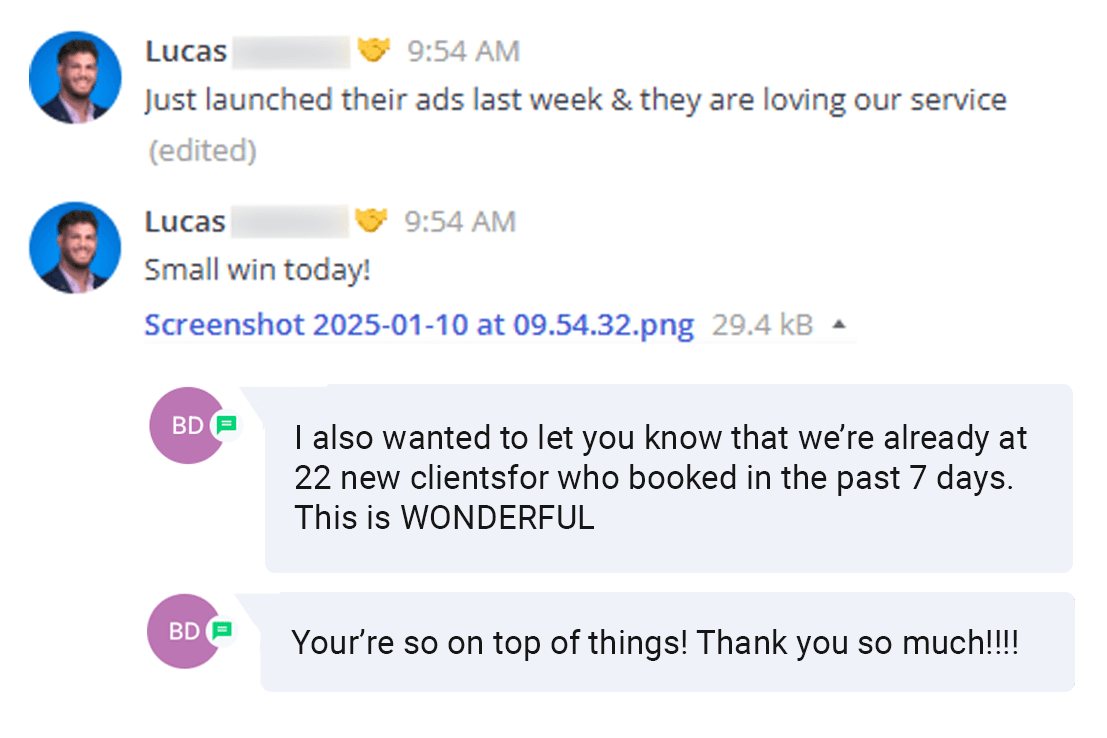Click the 'Small win today!' message text
Image resolution: width=1107 pixels, height=738 pixels.
(x=258, y=270)
